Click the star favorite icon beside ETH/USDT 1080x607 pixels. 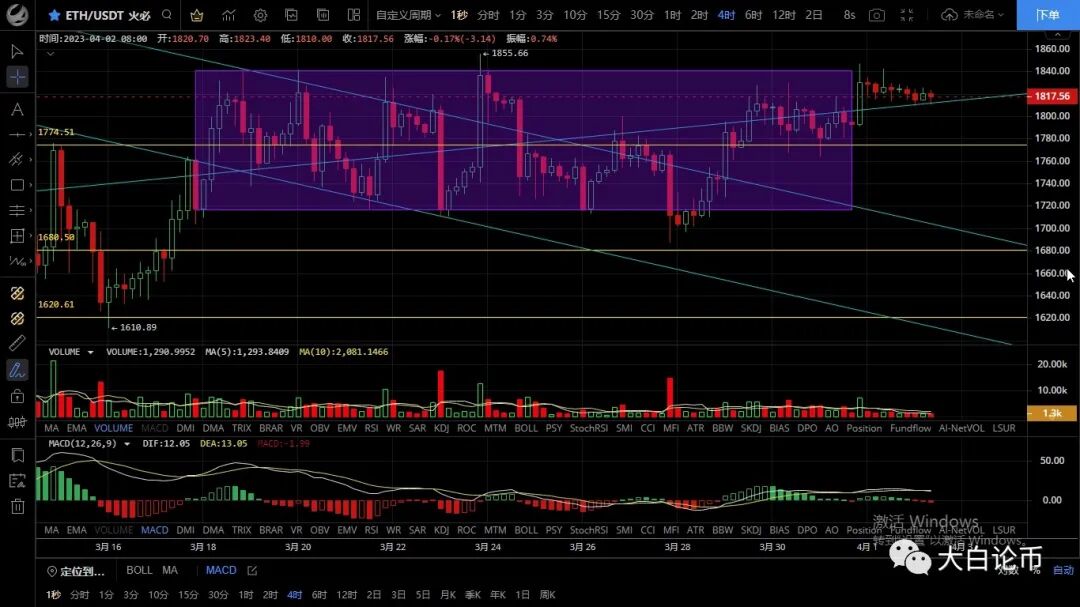pos(54,14)
